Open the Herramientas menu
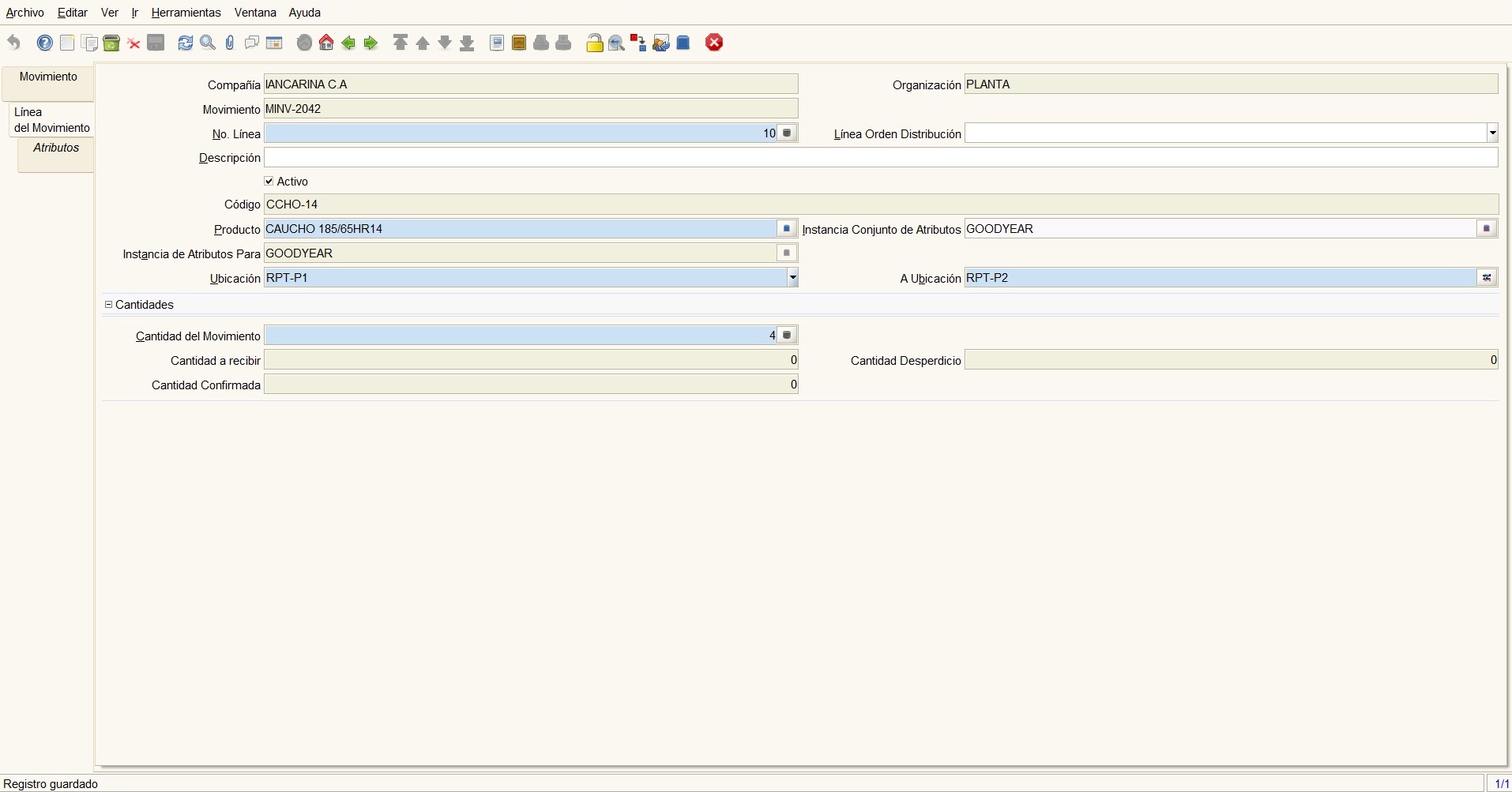 pos(186,13)
